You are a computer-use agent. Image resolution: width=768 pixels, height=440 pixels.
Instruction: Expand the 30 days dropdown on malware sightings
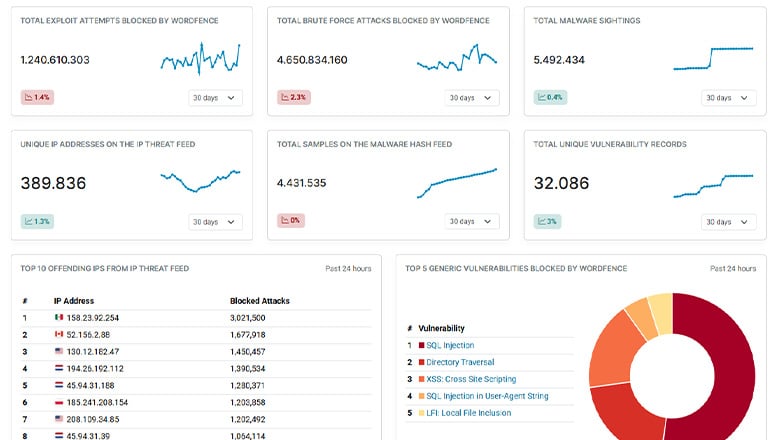[x=728, y=98]
